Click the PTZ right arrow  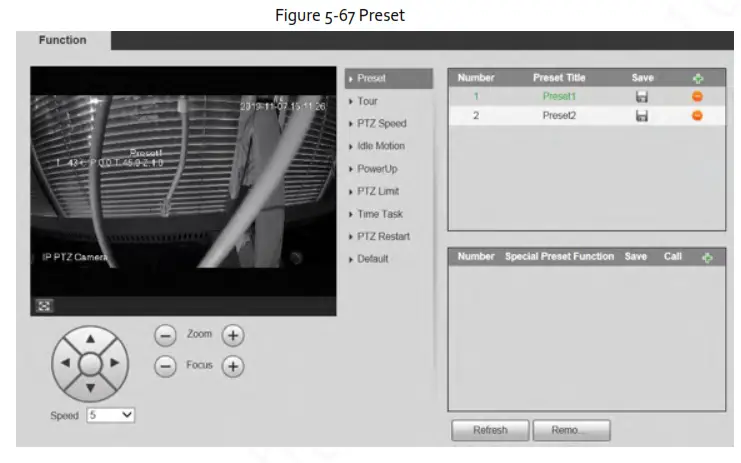click(x=115, y=363)
